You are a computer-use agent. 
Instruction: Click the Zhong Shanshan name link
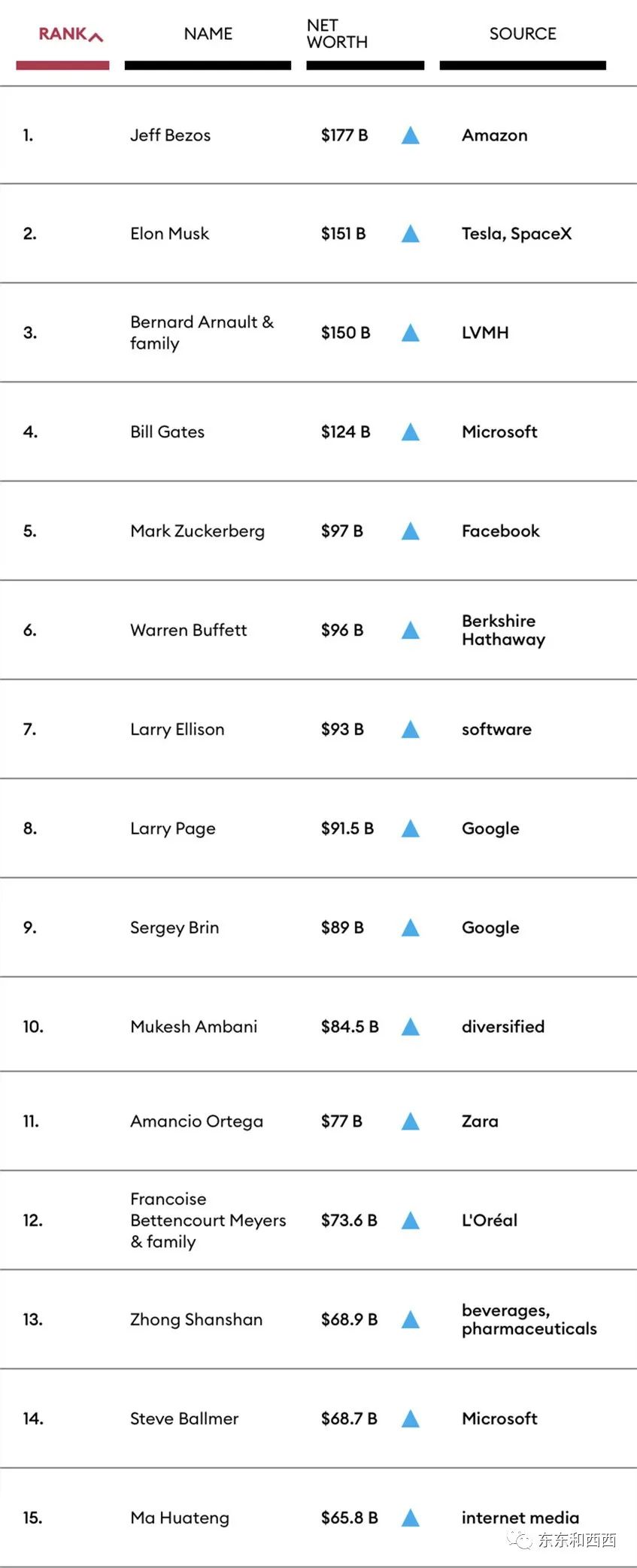tap(196, 1320)
